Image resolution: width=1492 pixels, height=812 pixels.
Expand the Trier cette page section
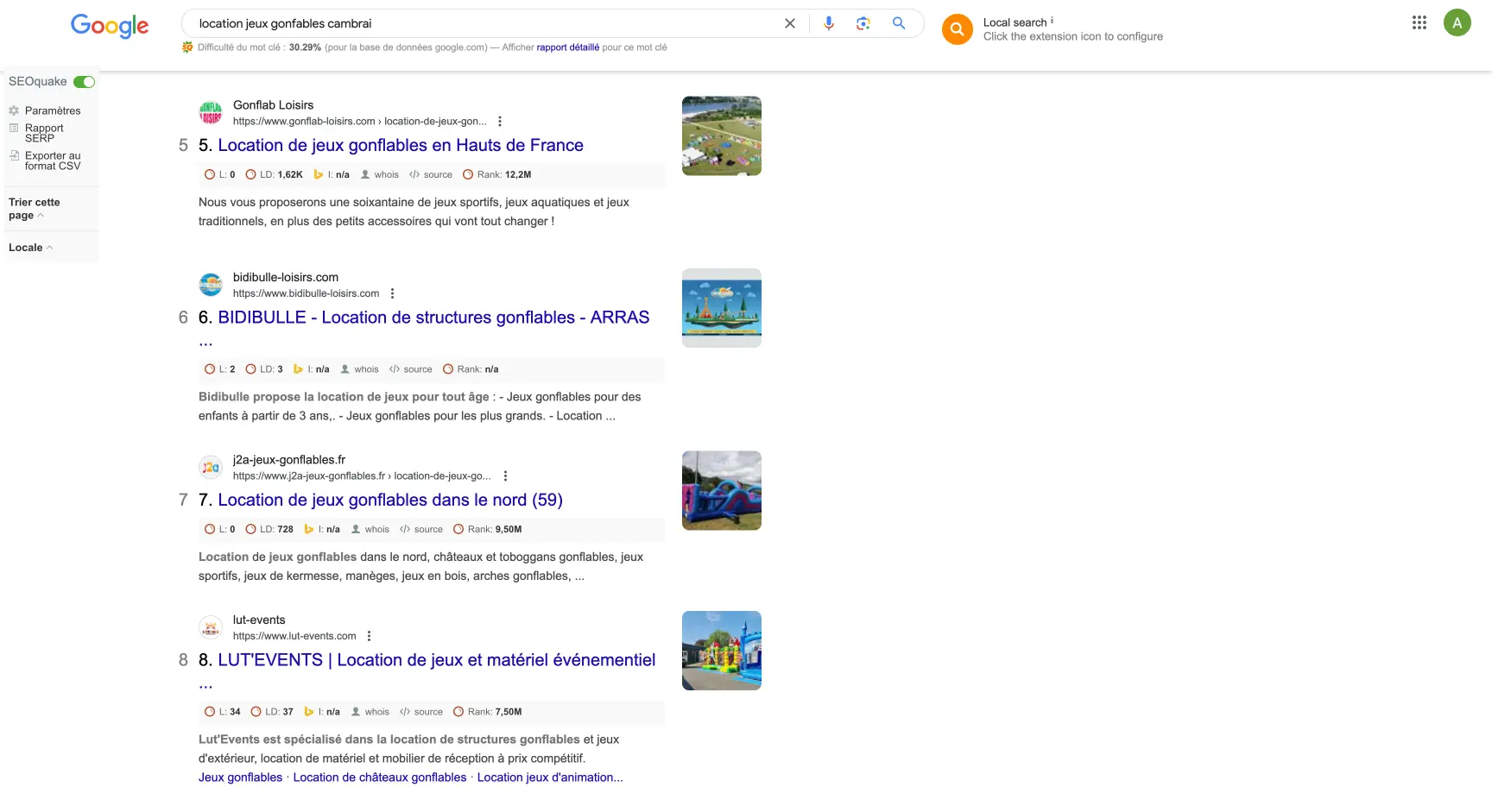(x=35, y=209)
